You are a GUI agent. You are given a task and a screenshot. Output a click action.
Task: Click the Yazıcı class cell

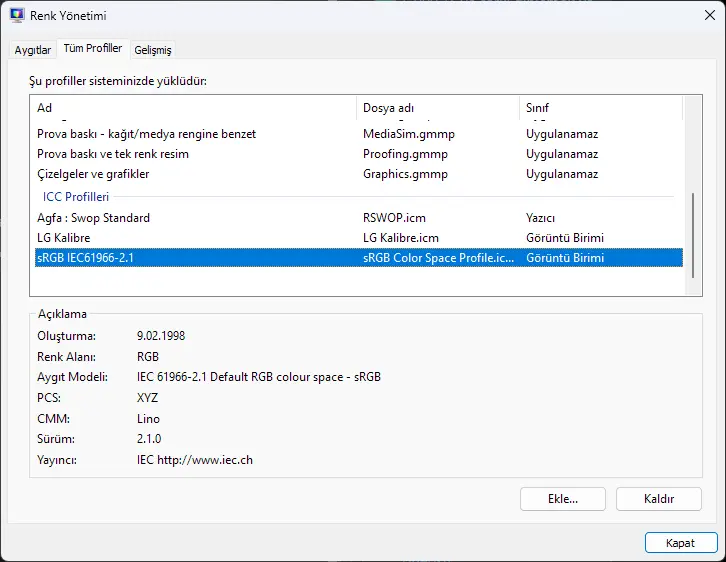point(540,218)
